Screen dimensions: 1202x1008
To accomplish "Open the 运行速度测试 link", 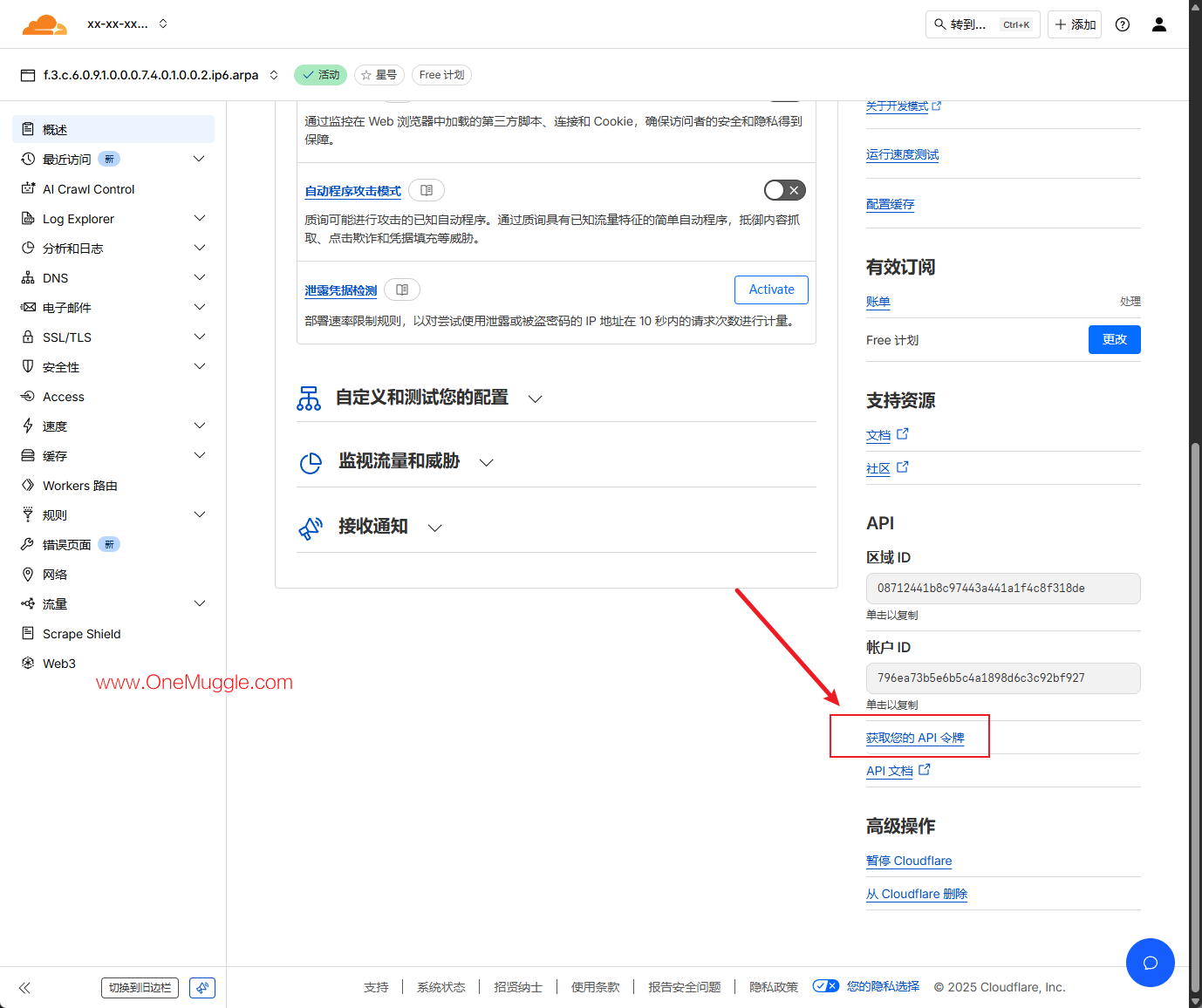I will click(x=903, y=154).
